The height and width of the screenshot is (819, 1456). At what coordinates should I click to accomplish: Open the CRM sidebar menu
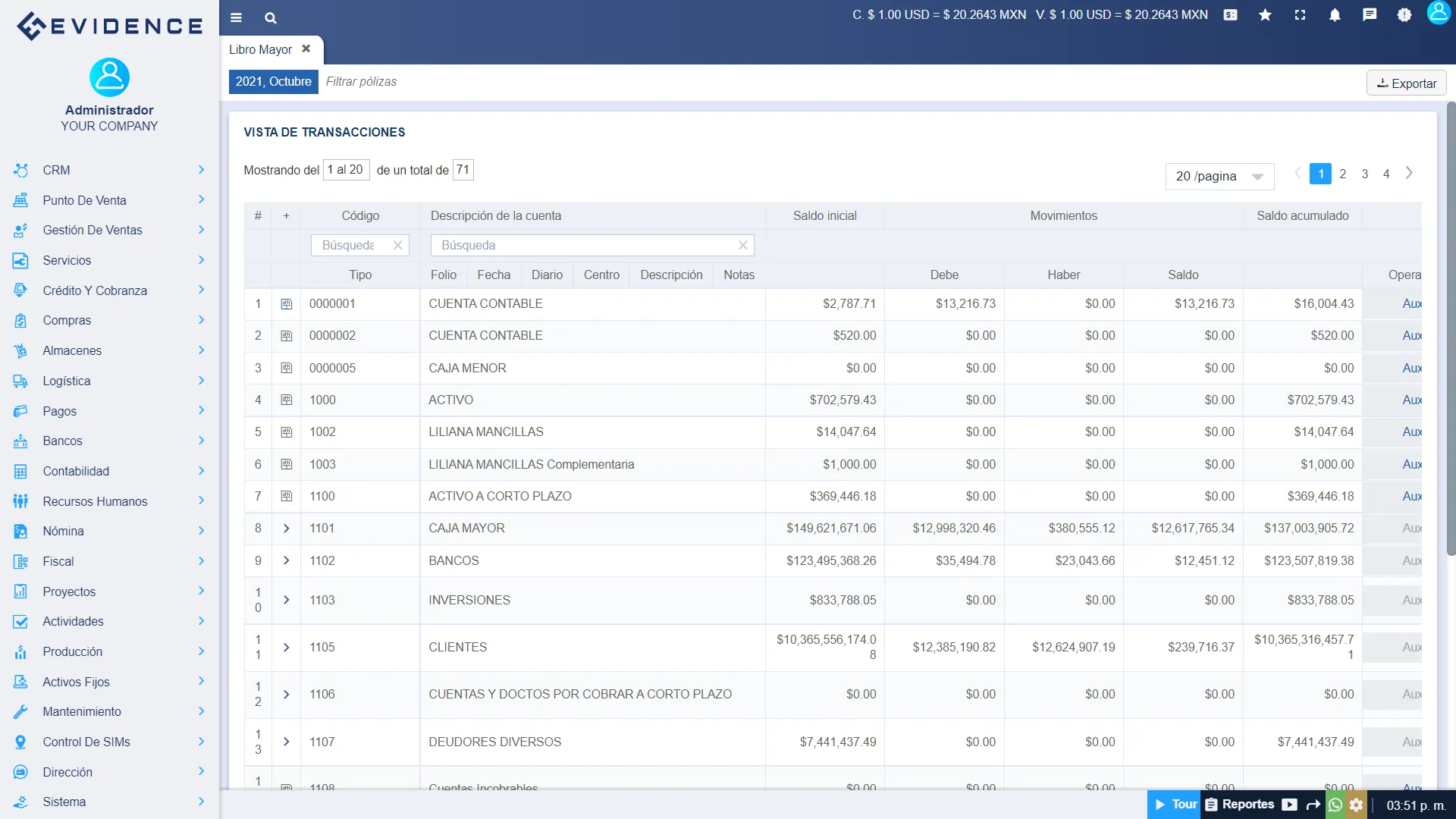tap(109, 170)
